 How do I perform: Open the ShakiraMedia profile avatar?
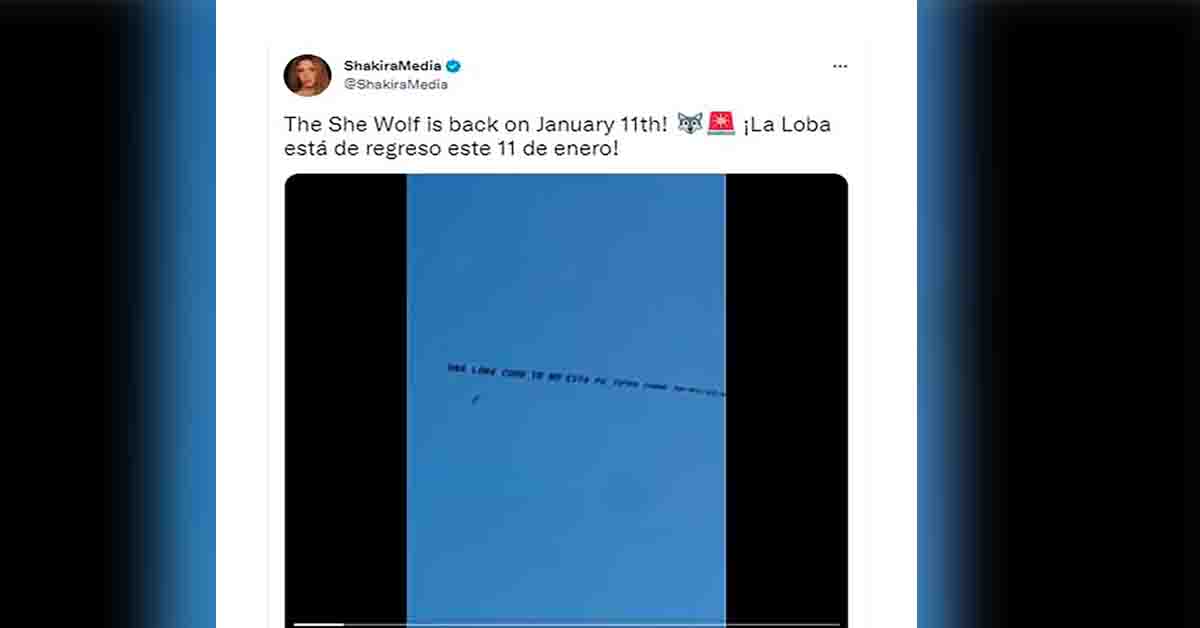(307, 75)
